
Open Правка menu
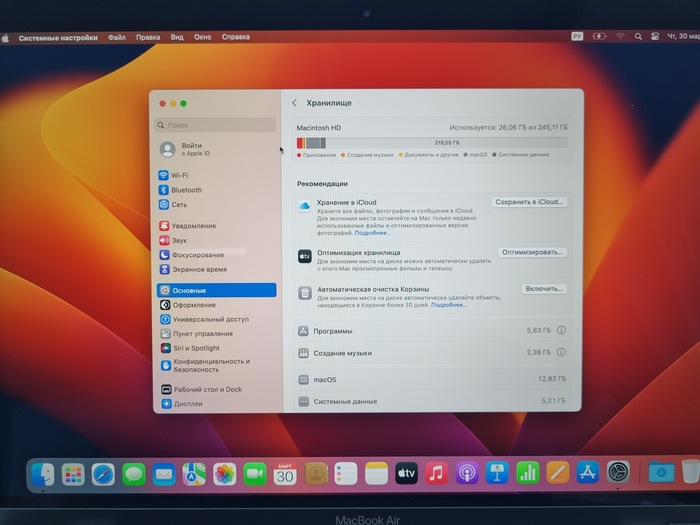click(148, 38)
